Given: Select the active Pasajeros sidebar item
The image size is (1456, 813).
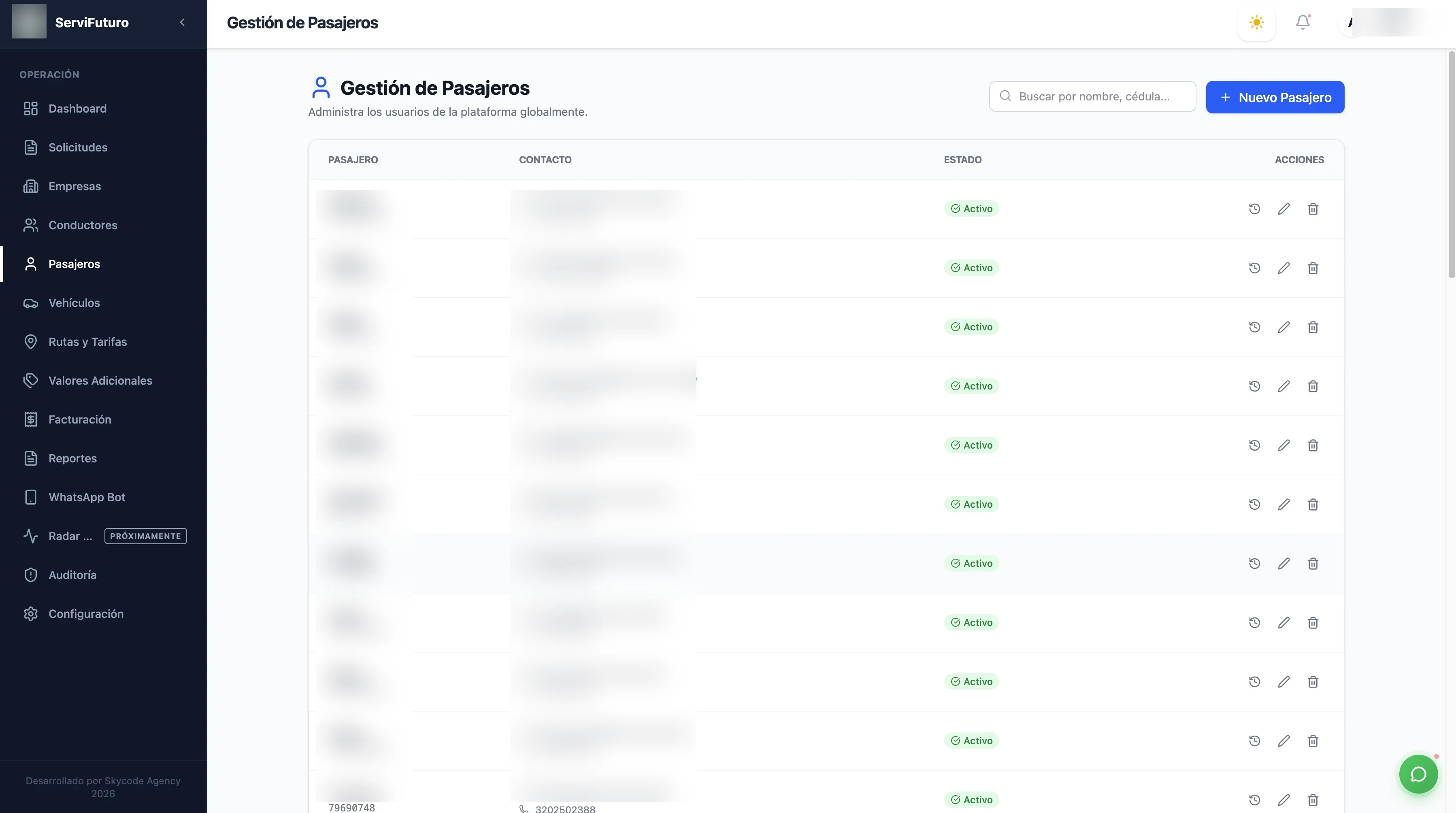Looking at the screenshot, I should (x=104, y=264).
